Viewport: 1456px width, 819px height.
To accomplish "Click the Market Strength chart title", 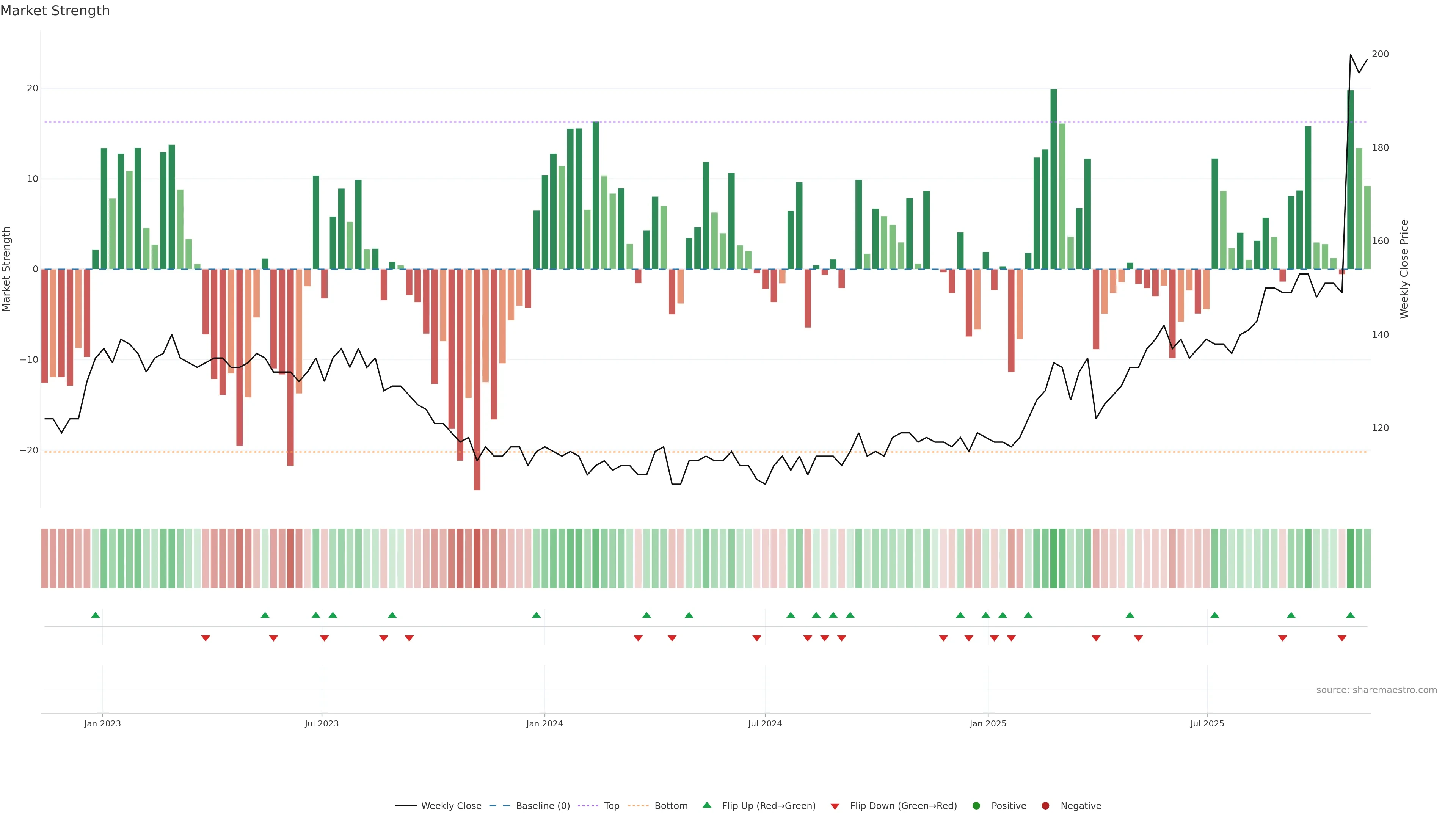I will [55, 11].
